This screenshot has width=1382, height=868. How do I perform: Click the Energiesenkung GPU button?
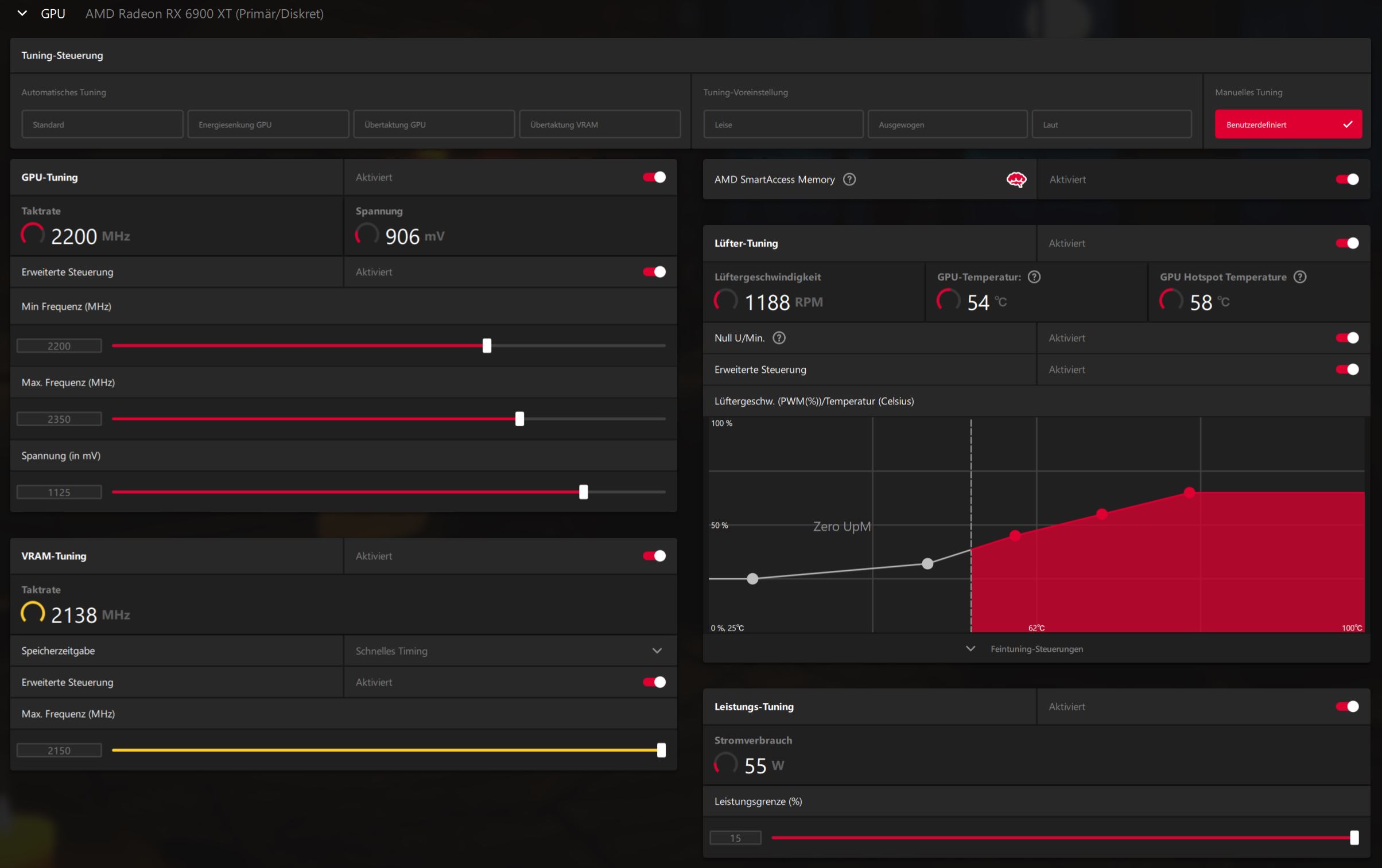[268, 124]
